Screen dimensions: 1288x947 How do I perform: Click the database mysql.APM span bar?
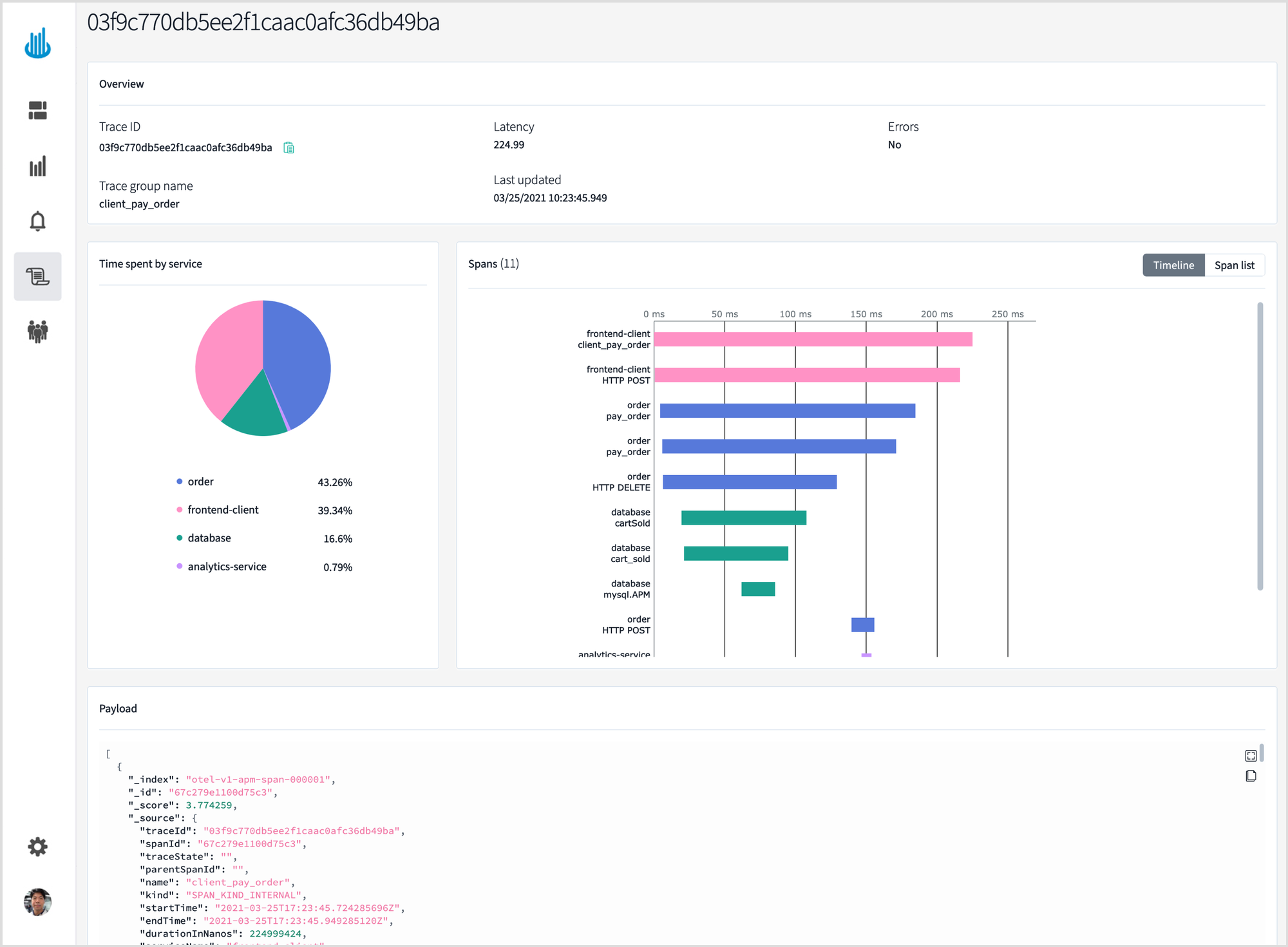click(x=758, y=589)
